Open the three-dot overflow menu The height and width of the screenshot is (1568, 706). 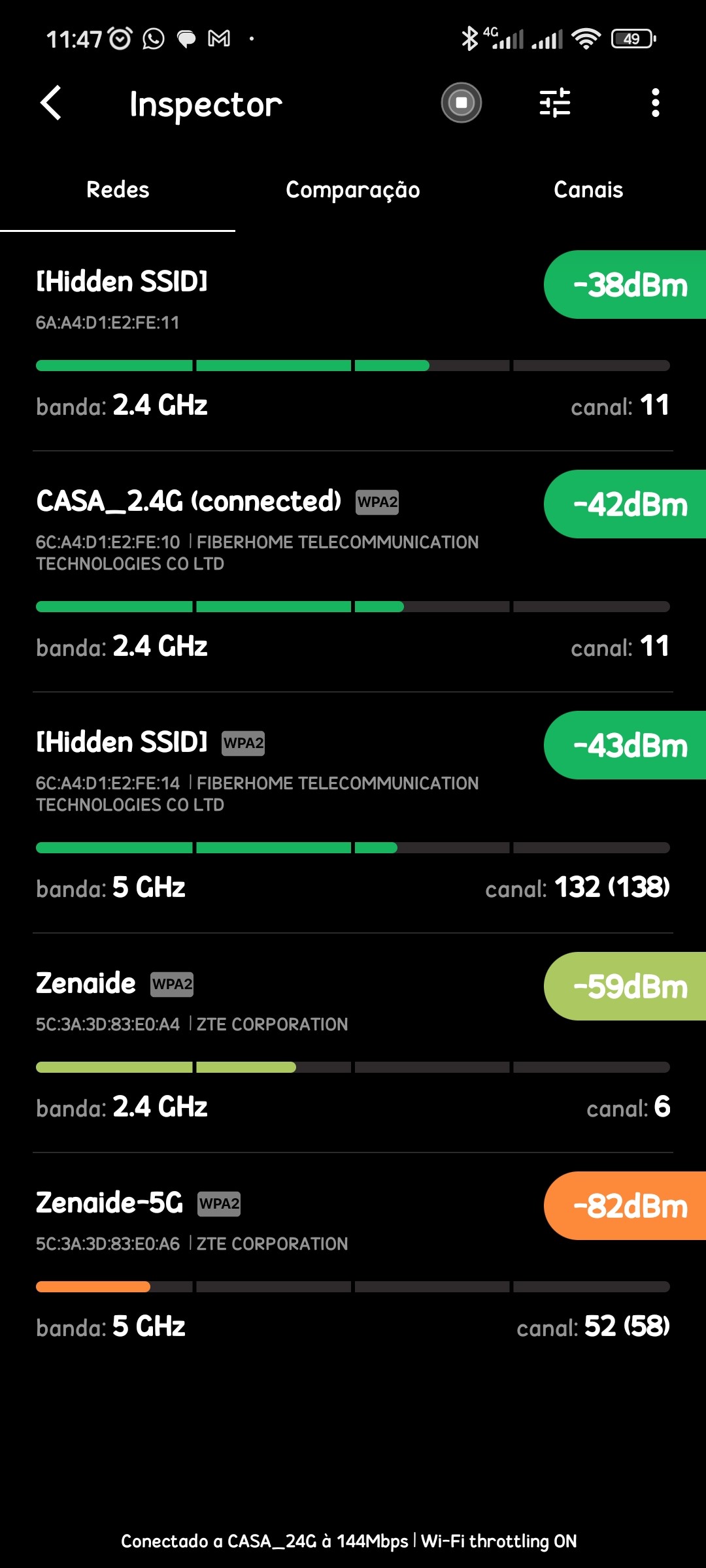[x=655, y=103]
